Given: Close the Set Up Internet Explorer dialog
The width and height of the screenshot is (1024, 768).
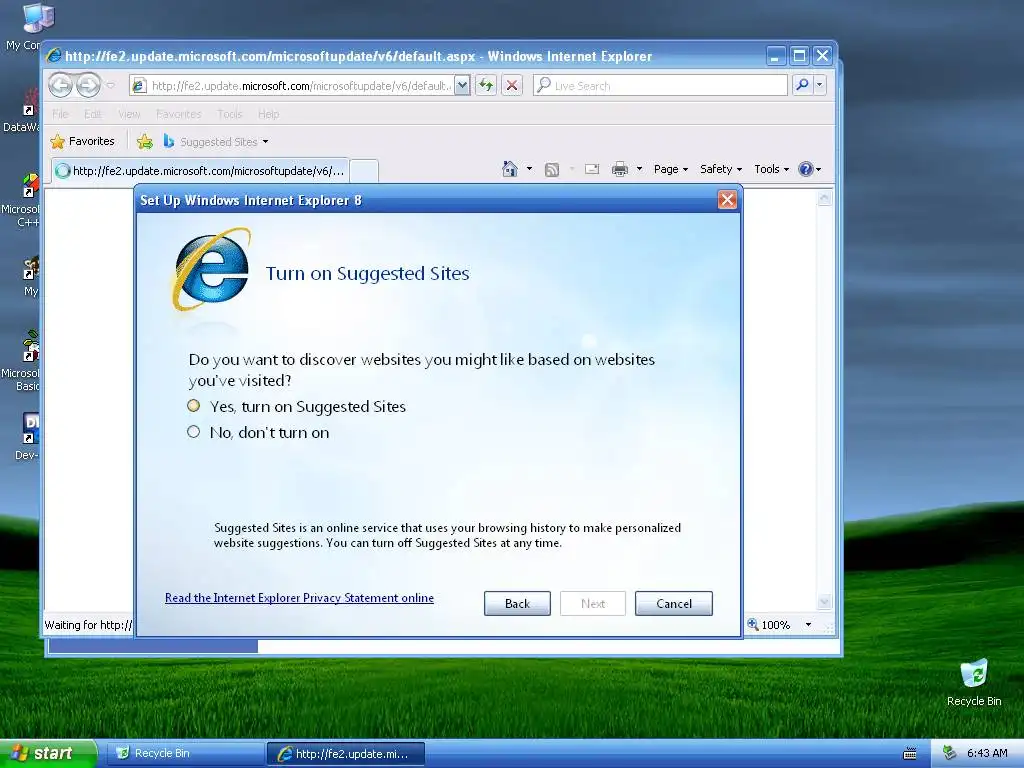Looking at the screenshot, I should click(x=727, y=200).
